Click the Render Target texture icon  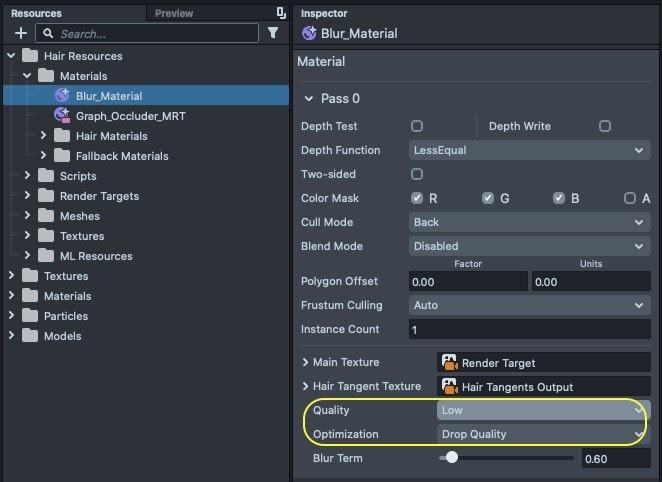(450, 363)
